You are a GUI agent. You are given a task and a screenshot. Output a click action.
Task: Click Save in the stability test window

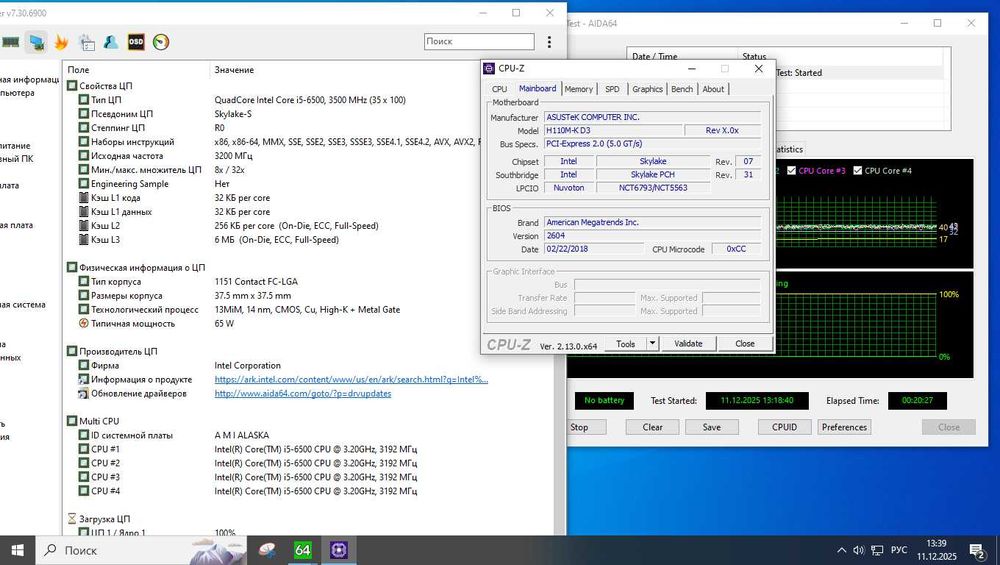pos(712,427)
